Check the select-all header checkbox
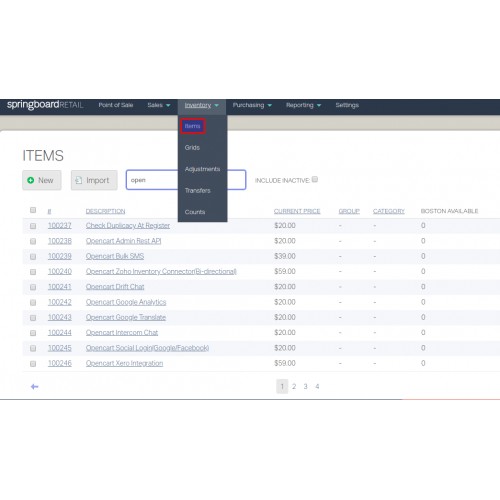The width and height of the screenshot is (500, 500). 33,210
